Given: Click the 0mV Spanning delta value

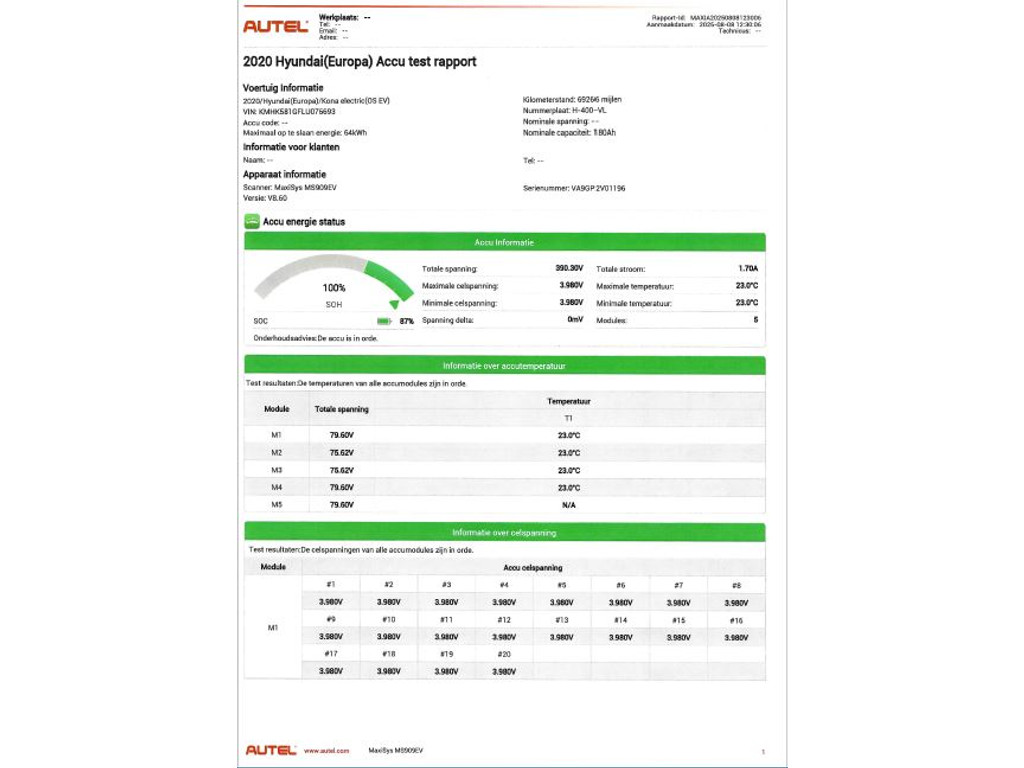Looking at the screenshot, I should (575, 319).
